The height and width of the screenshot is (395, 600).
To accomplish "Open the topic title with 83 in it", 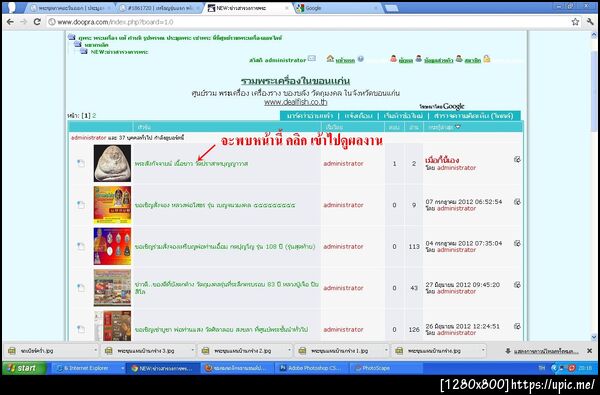I will pos(227,288).
